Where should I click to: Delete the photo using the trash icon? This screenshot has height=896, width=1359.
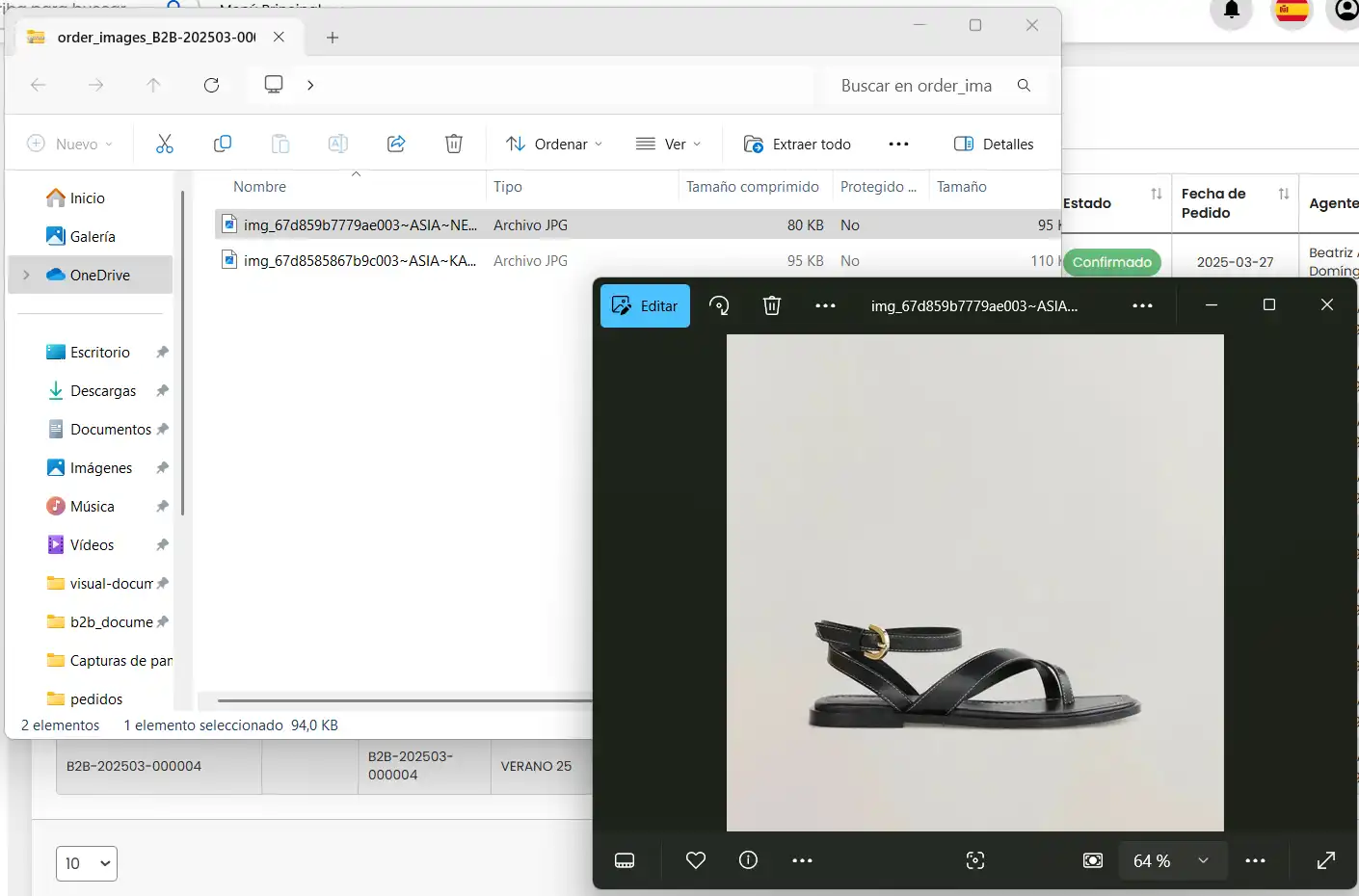pos(771,305)
